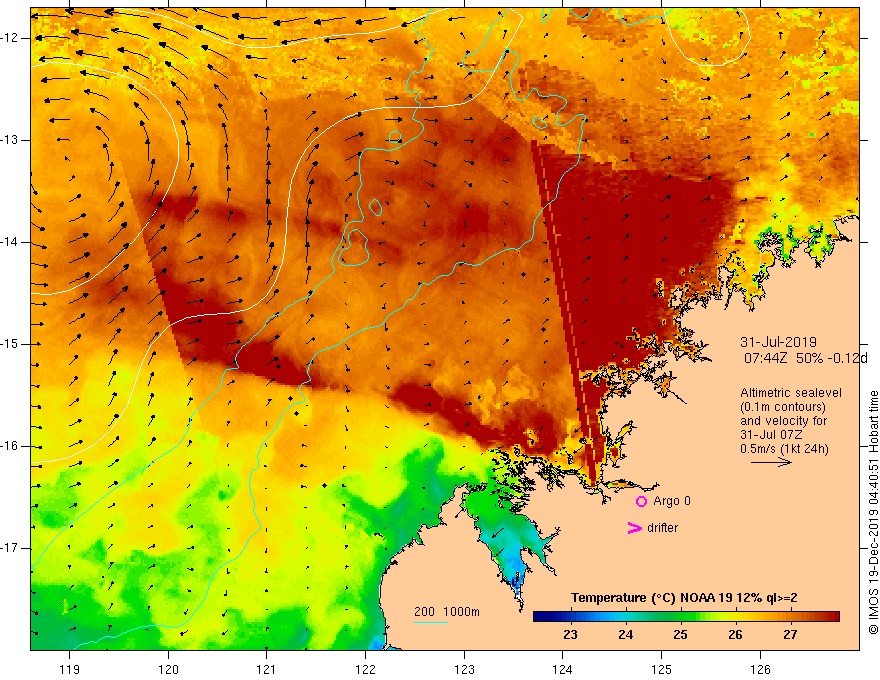
Task: Click the magenta drifter arrowhead legend marker
Action: click(x=634, y=528)
